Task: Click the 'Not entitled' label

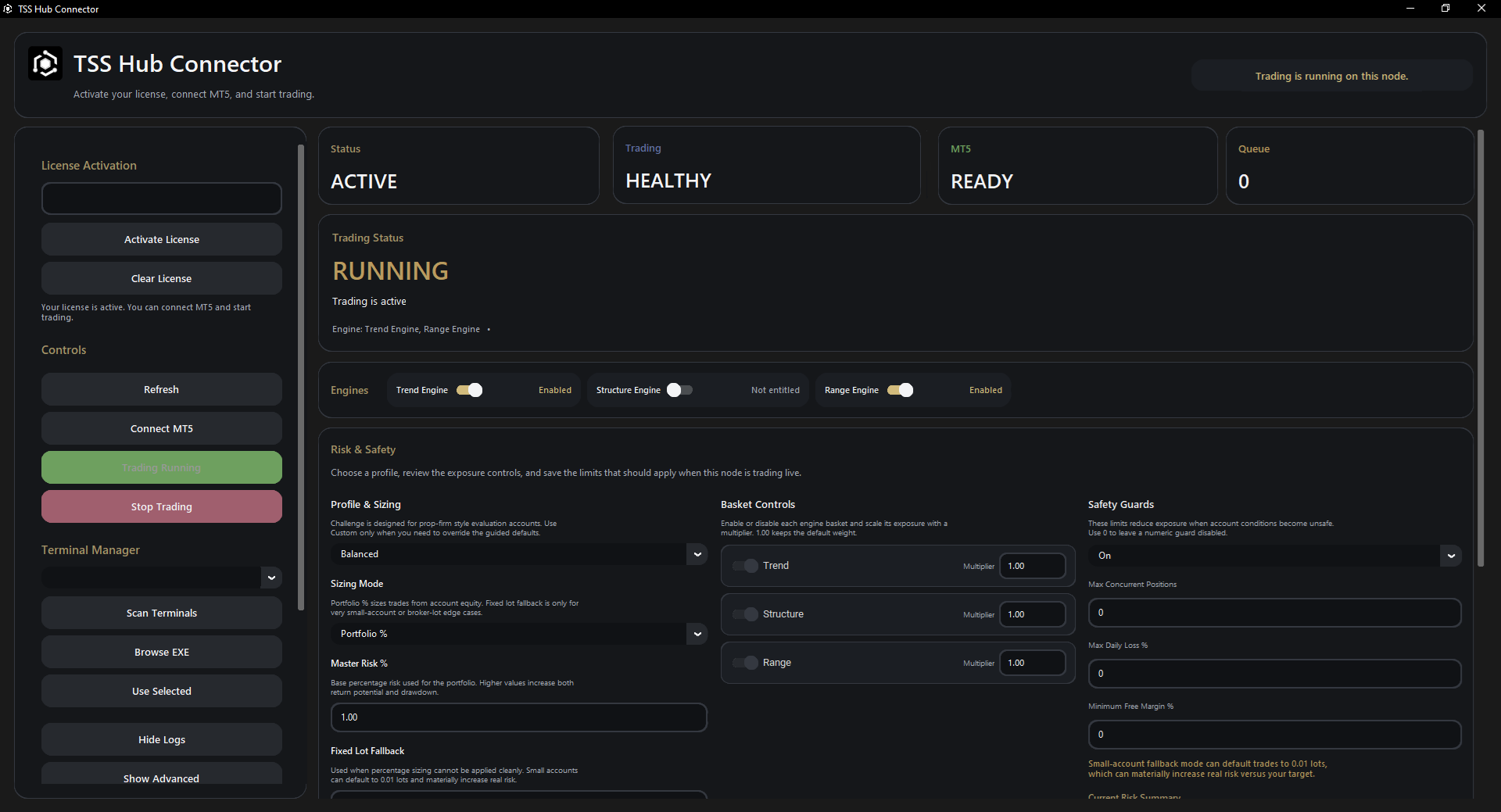Action: pos(776,390)
